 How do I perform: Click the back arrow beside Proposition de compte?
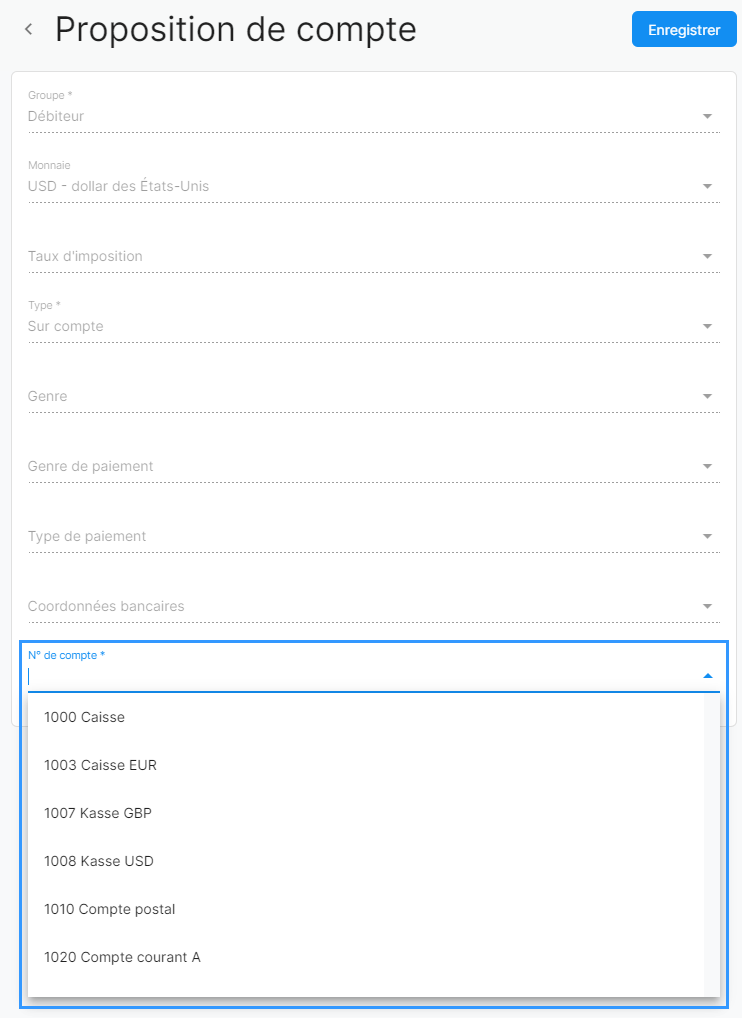(x=29, y=30)
